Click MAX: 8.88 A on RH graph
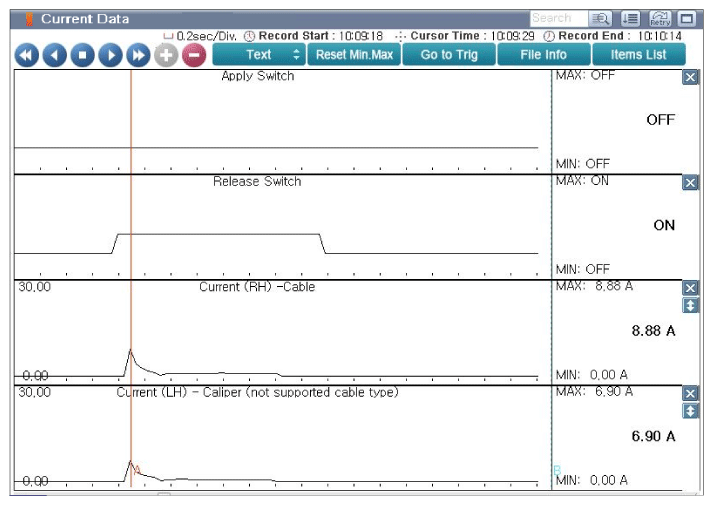Viewport: 713px width, 505px height. (594, 286)
